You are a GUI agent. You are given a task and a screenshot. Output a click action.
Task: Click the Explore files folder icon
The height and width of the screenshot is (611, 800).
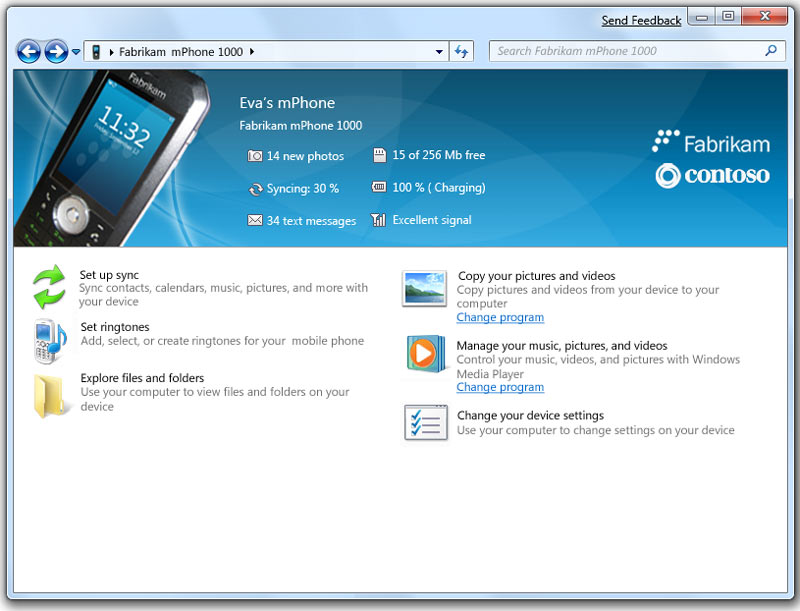(49, 396)
